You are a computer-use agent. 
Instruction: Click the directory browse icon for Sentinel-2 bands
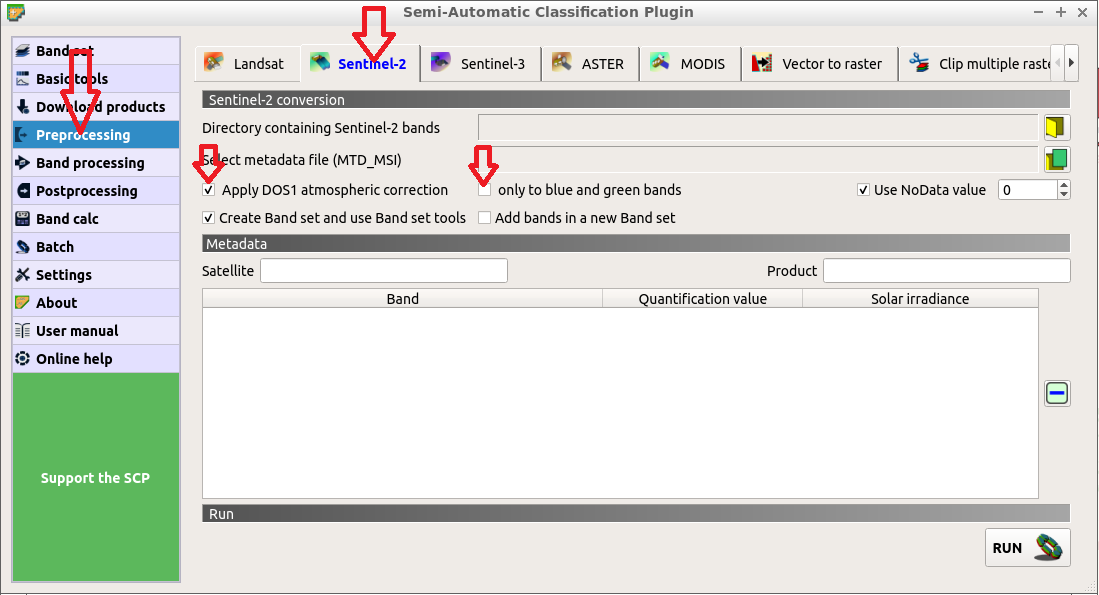pyautogui.click(x=1056, y=127)
